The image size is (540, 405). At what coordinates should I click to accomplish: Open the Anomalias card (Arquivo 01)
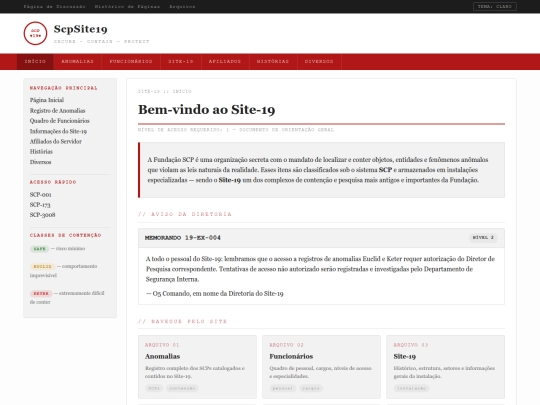[x=197, y=367]
